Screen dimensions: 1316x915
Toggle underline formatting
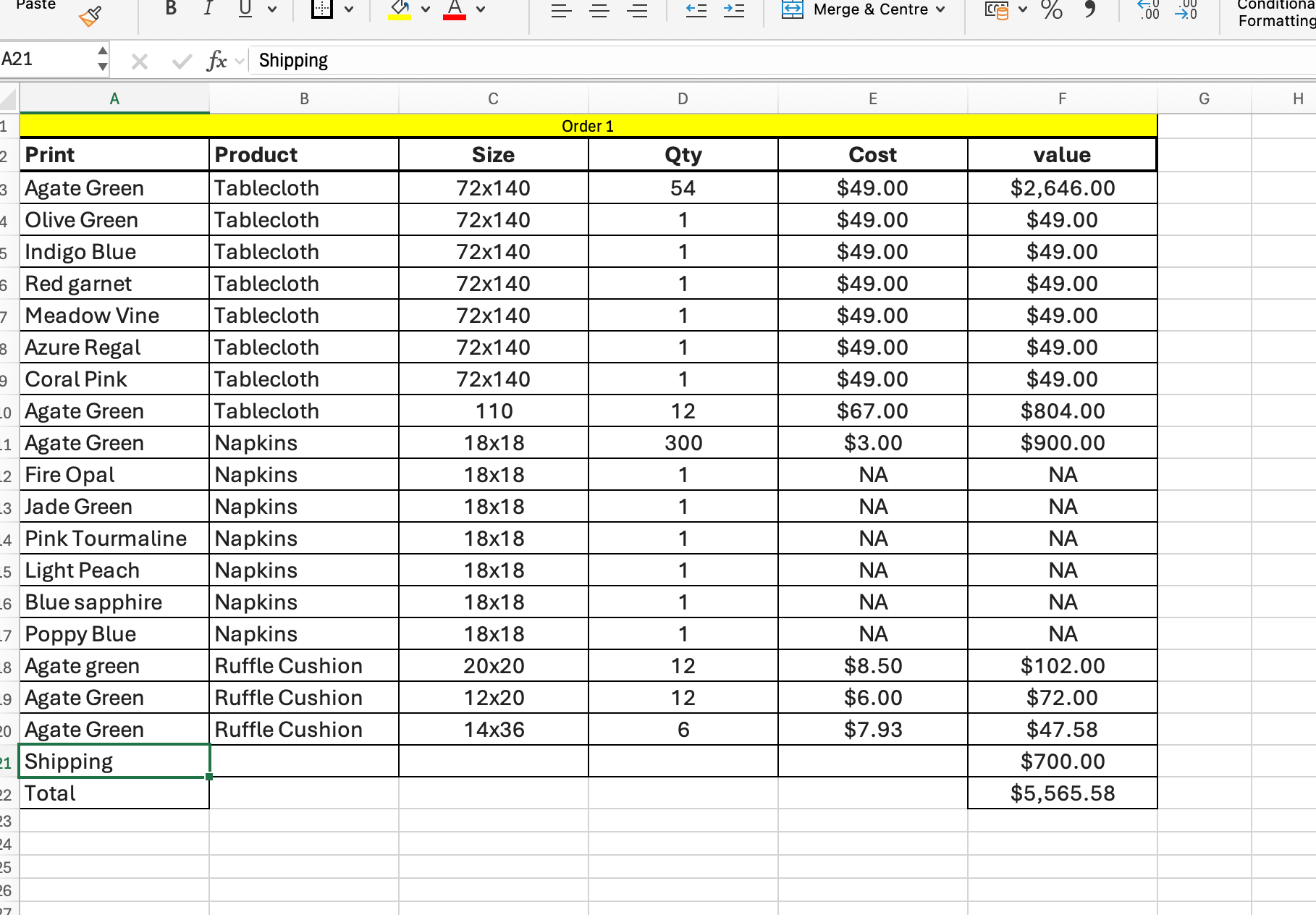coord(245,9)
